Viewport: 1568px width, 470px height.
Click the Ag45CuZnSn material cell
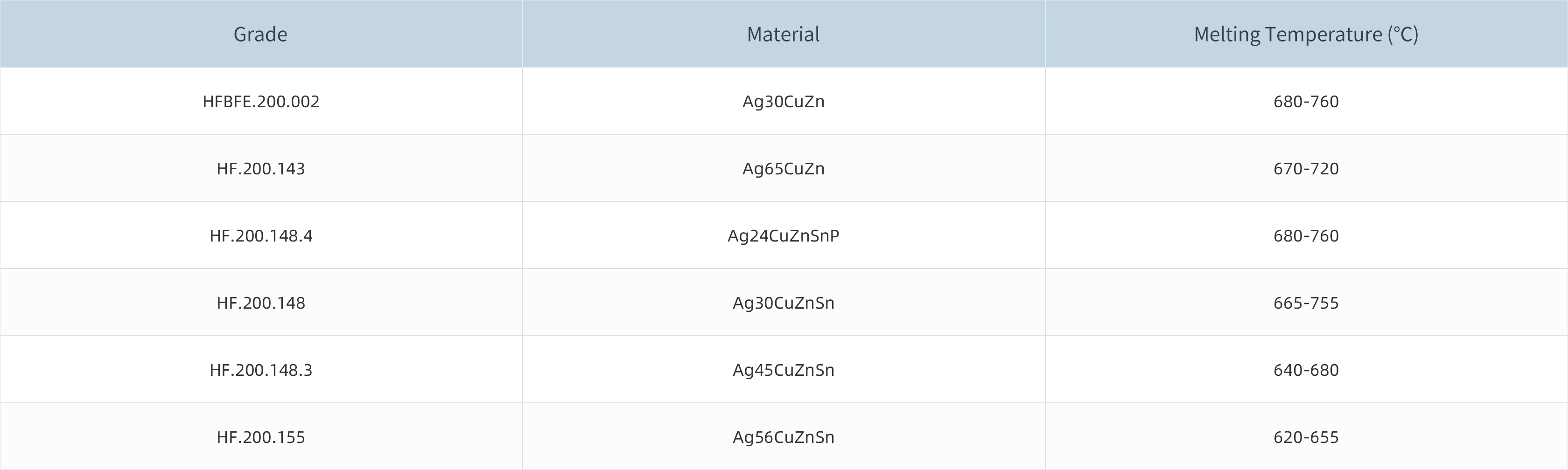click(x=784, y=370)
